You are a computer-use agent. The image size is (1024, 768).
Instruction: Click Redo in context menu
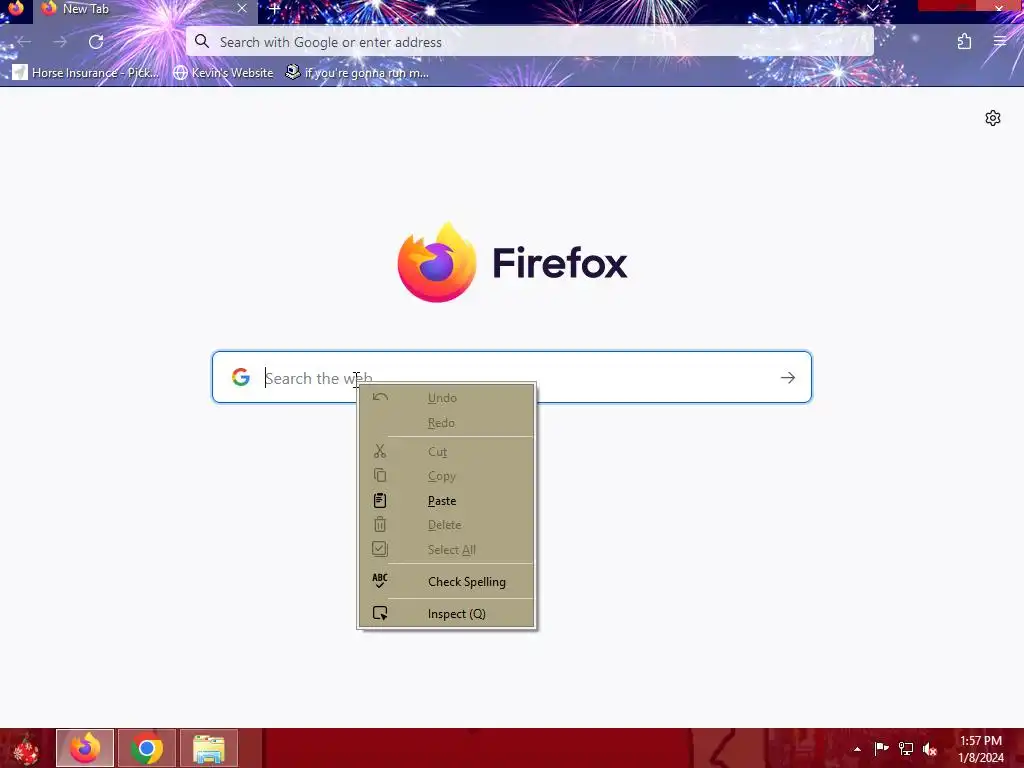(x=447, y=423)
